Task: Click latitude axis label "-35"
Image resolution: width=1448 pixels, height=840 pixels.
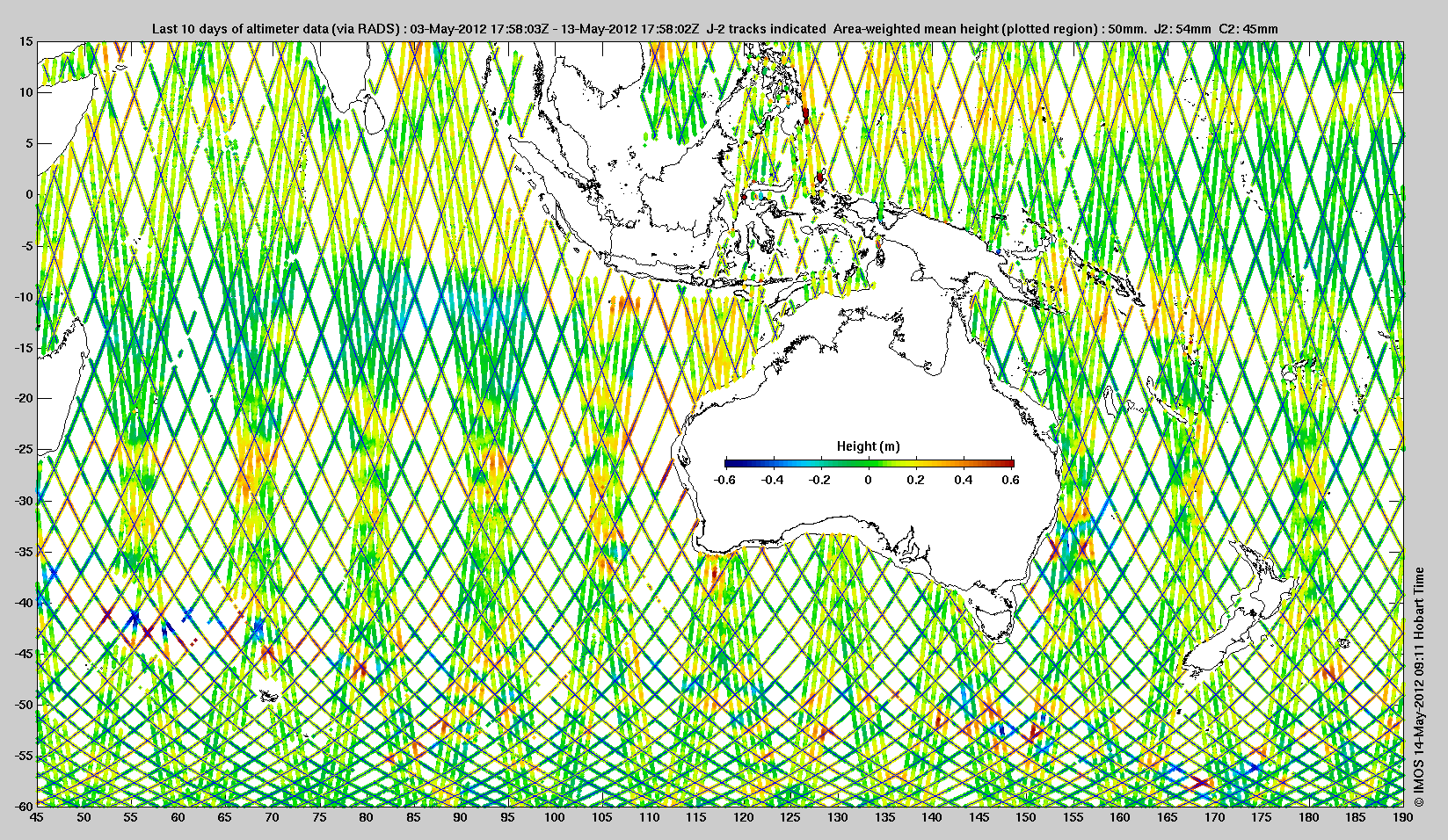Action: point(24,551)
